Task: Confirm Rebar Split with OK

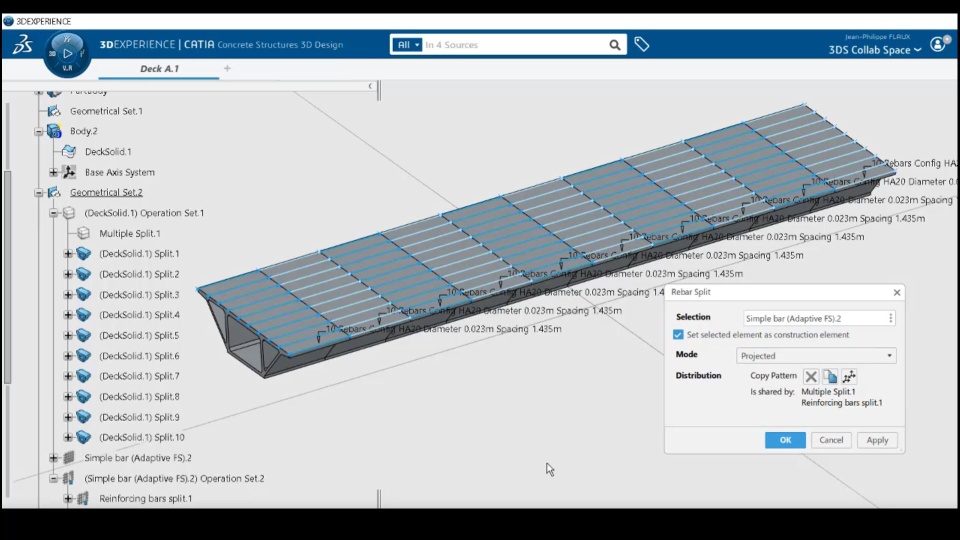Action: click(x=785, y=440)
